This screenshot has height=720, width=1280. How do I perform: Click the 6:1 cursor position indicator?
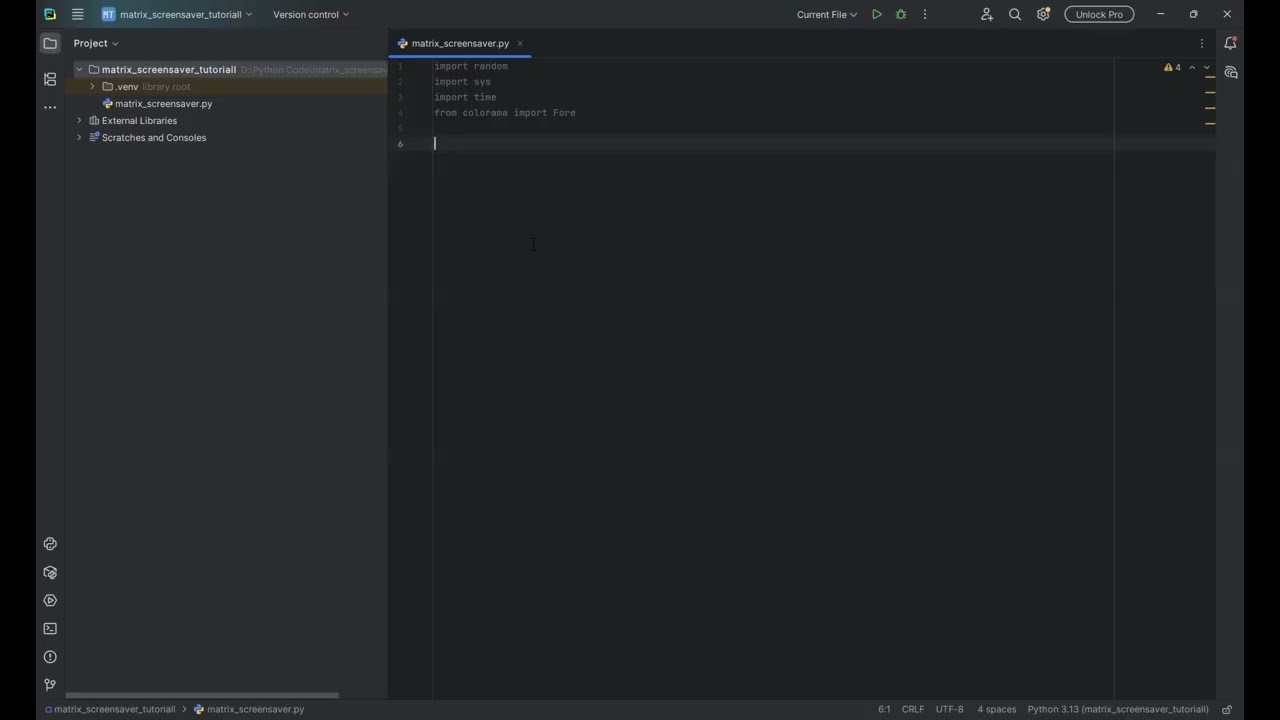click(x=884, y=709)
